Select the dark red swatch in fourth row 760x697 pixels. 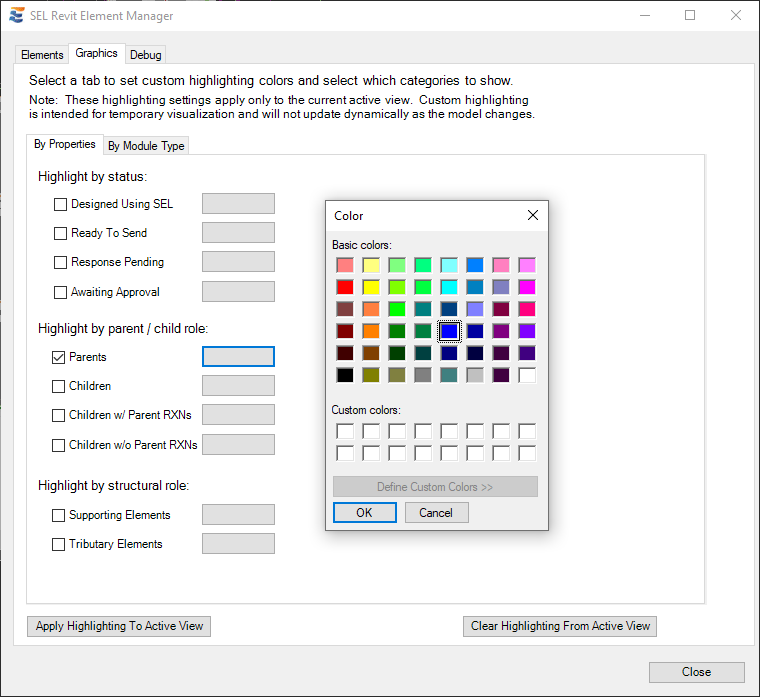345,332
